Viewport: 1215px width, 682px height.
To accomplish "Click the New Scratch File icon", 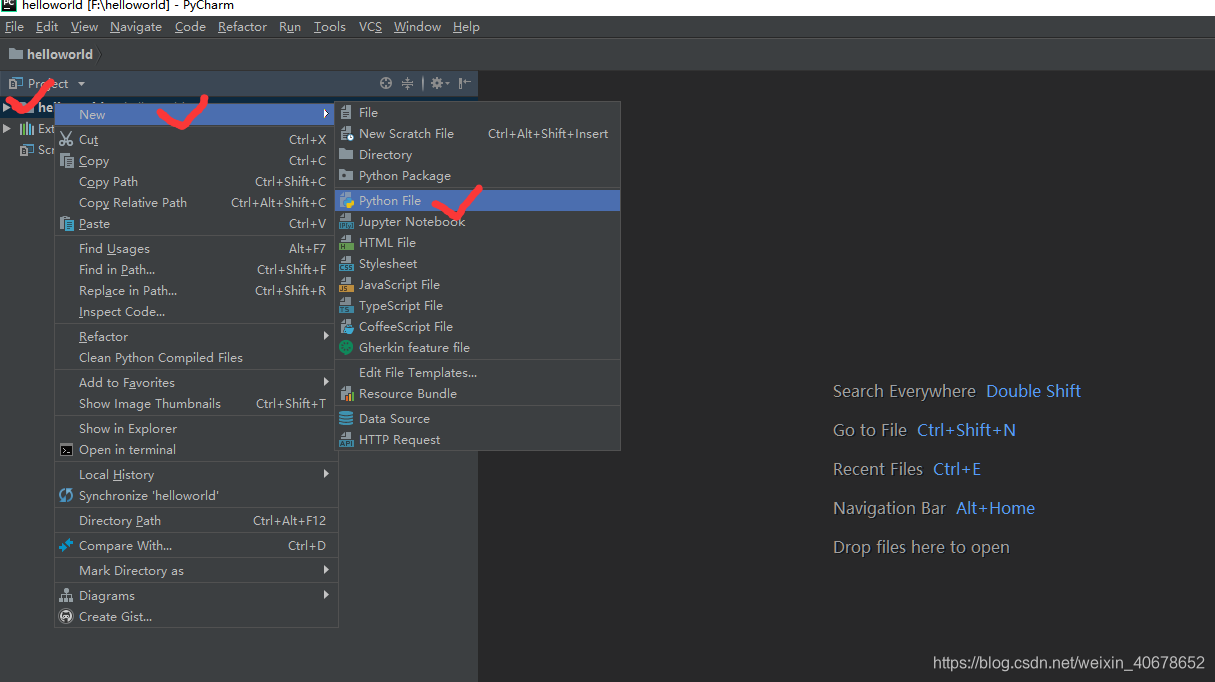I will point(346,134).
